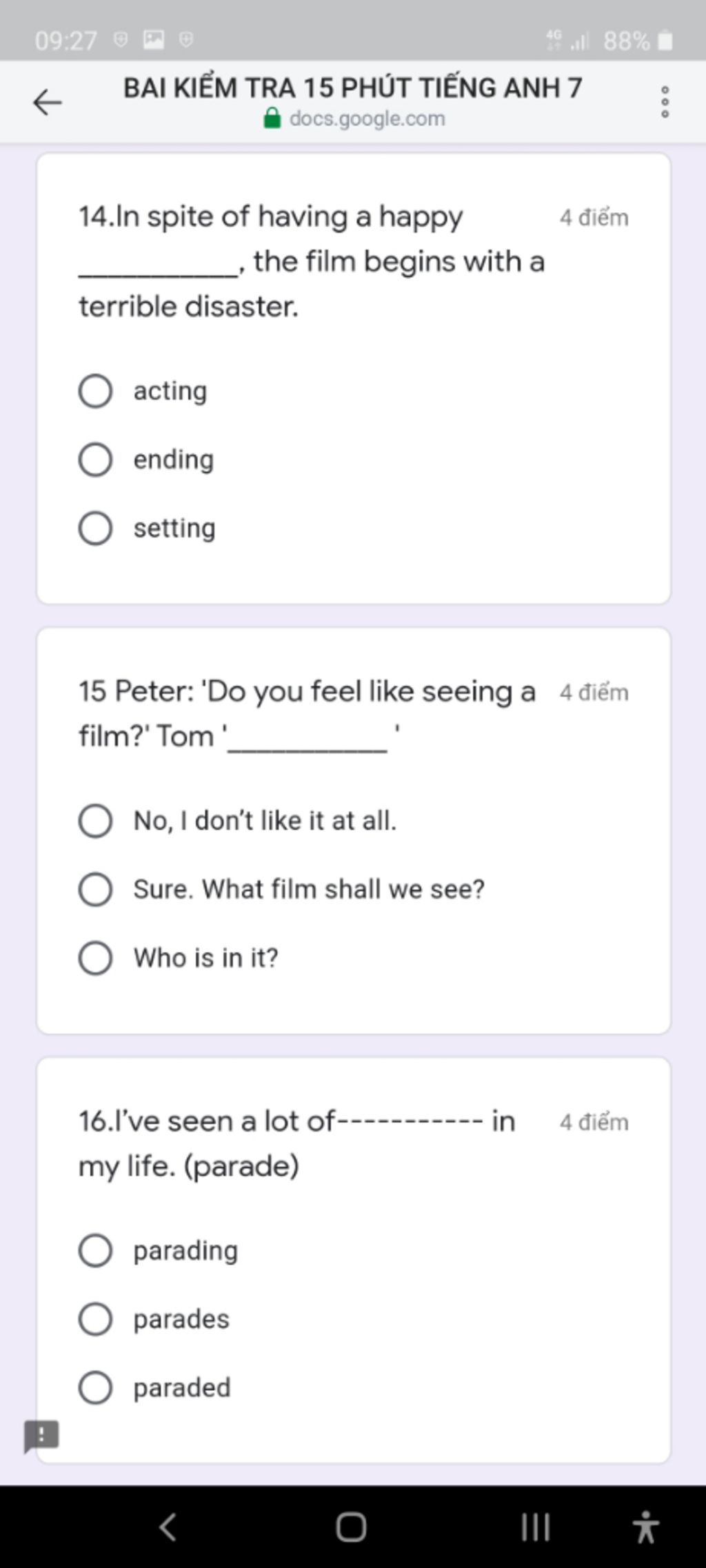706x1568 pixels.
Task: Tap the Android back navigation button
Action: coord(168,1526)
